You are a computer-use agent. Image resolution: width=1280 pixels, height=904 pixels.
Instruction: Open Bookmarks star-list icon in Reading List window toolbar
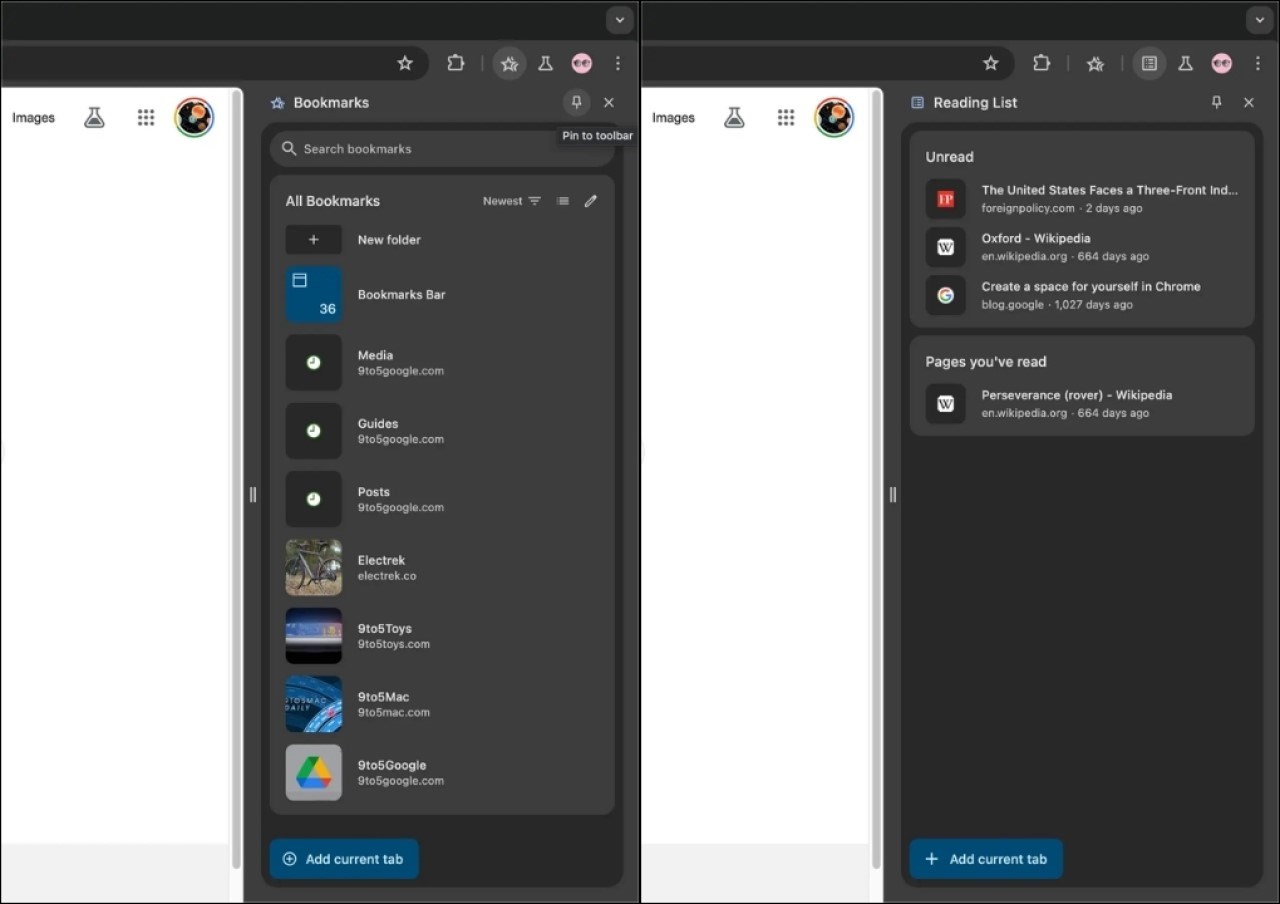click(x=1096, y=63)
